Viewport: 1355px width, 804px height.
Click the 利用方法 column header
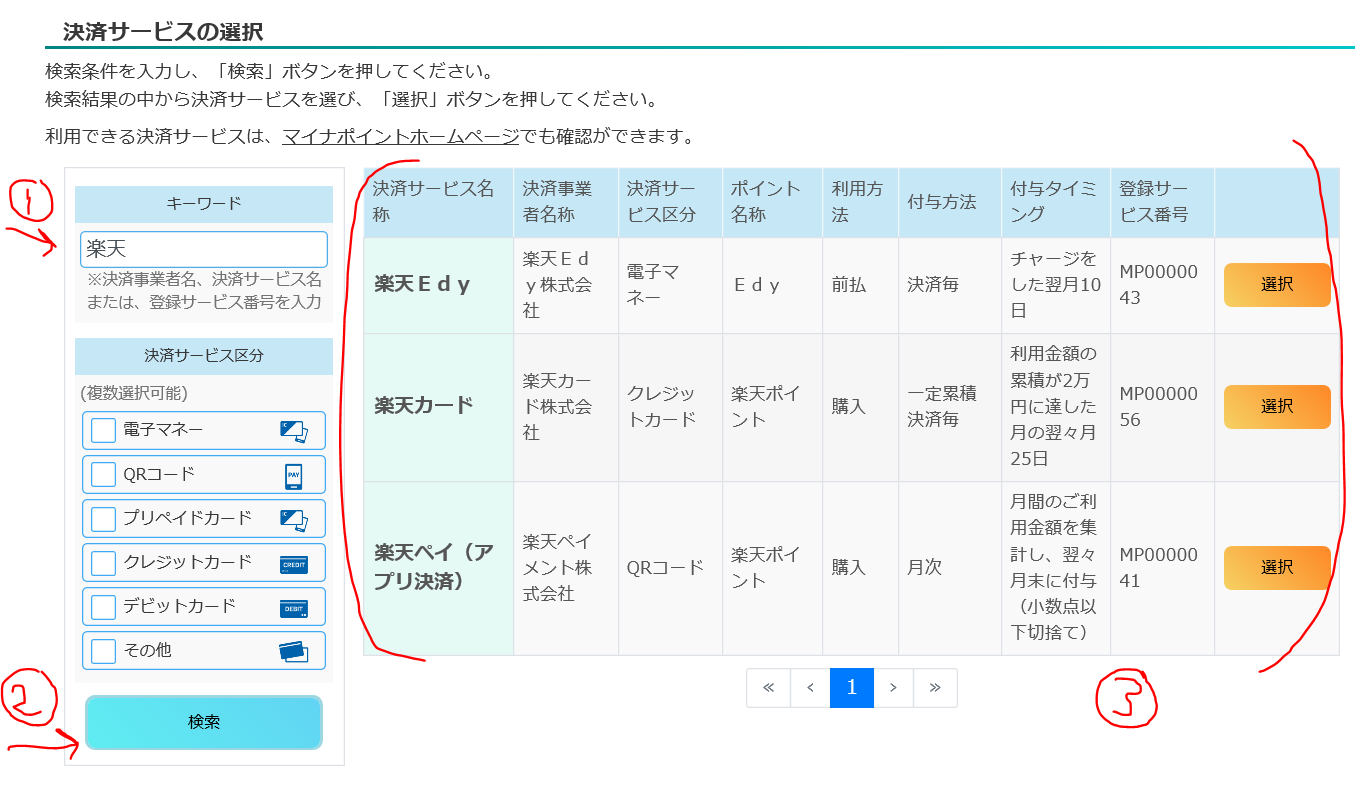click(860, 202)
